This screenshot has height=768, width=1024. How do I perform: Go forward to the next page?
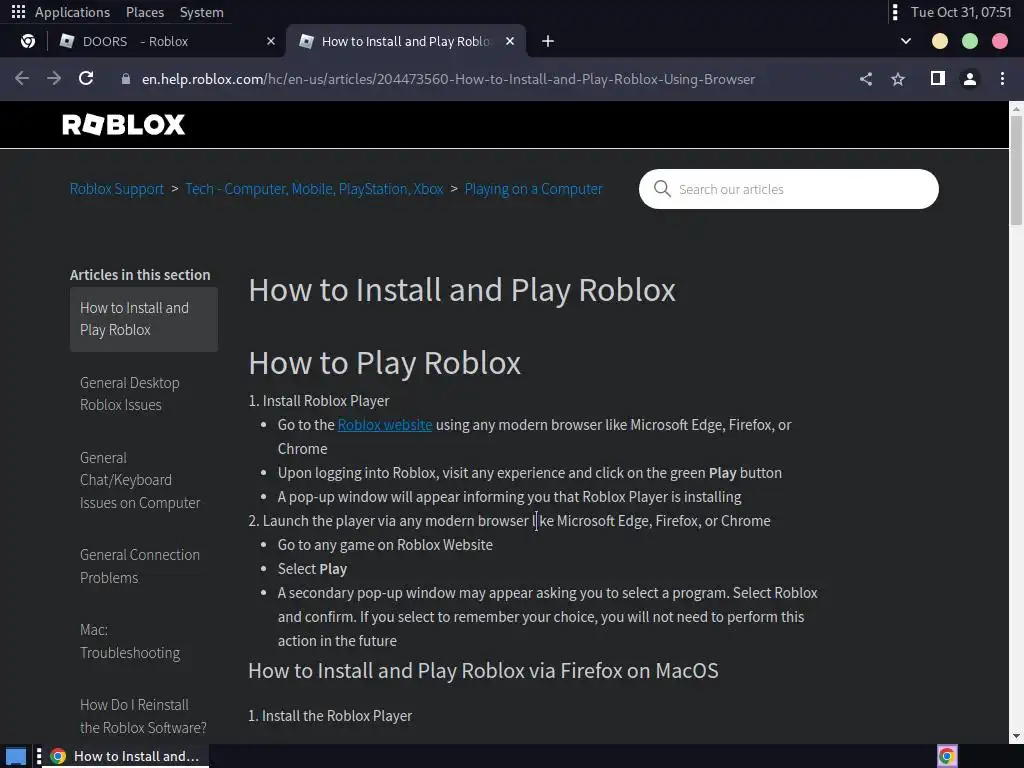point(54,79)
